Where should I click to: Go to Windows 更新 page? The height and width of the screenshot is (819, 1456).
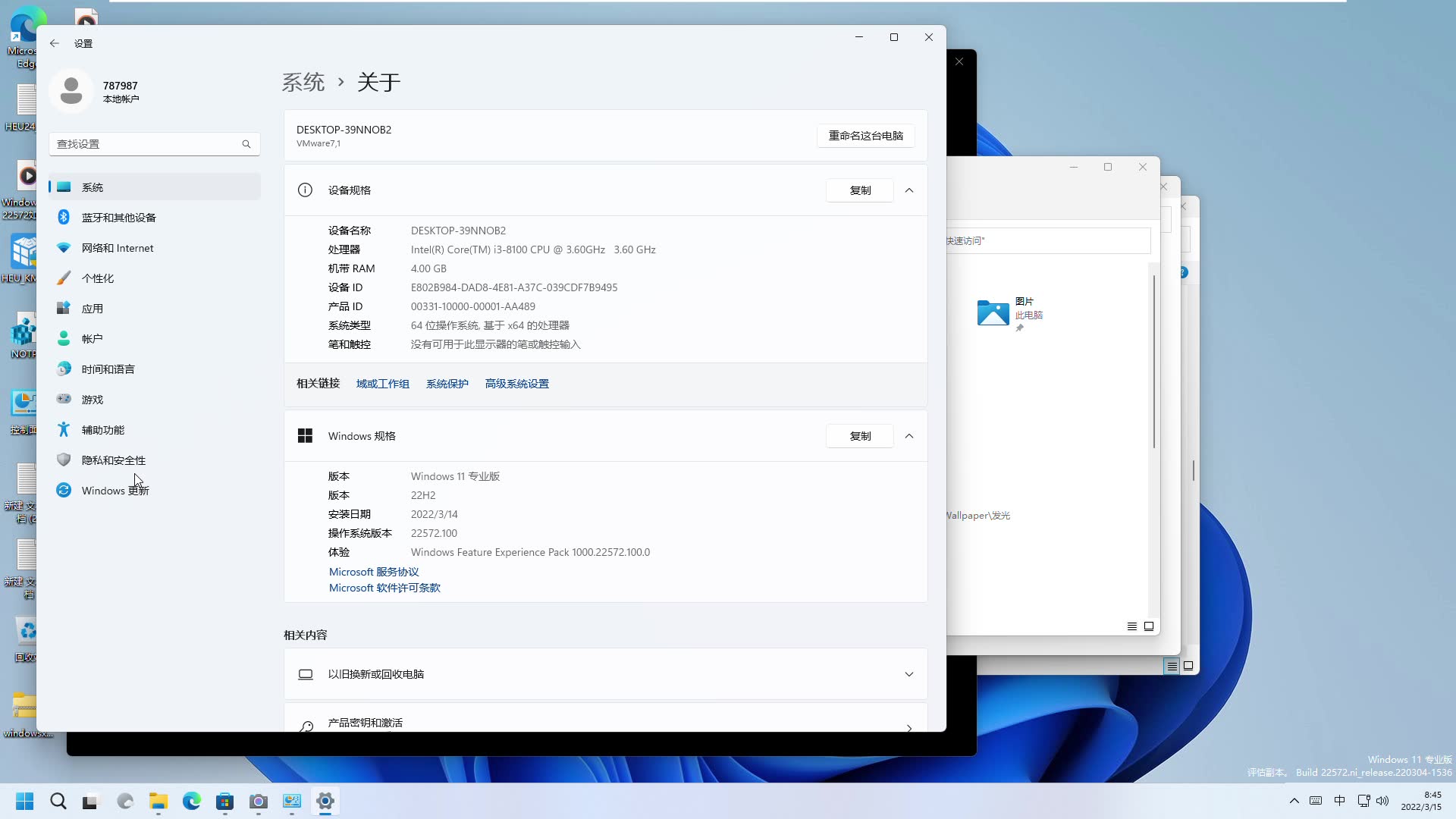pos(155,491)
